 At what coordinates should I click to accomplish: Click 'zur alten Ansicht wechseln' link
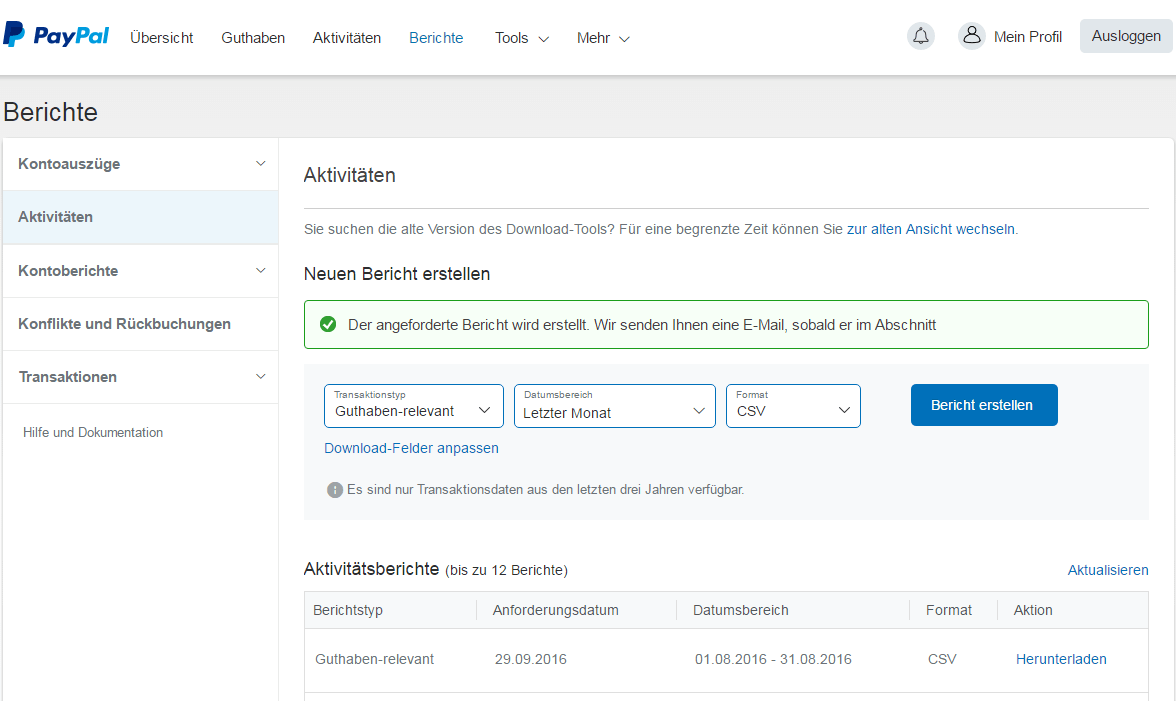[x=931, y=229]
